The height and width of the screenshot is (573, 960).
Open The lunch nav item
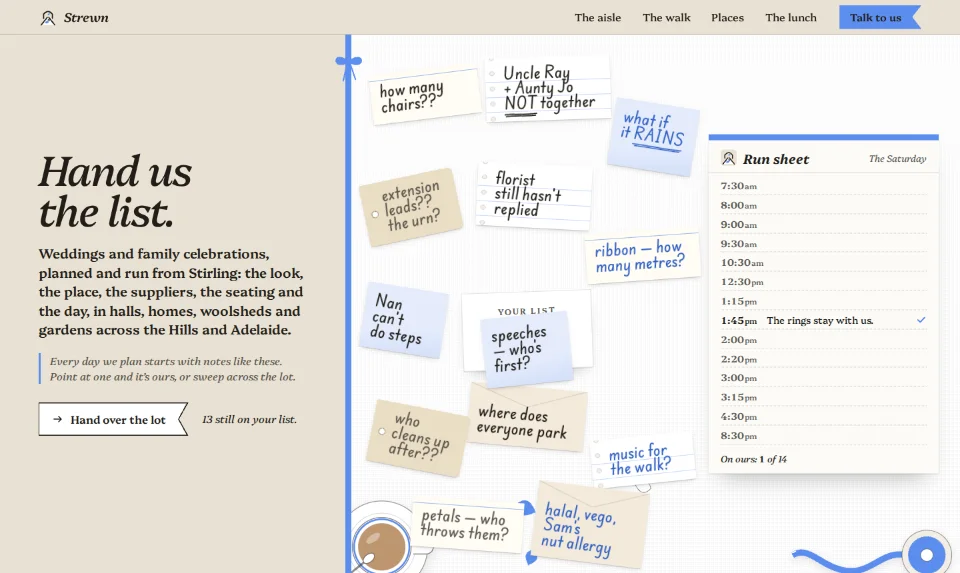(x=790, y=18)
